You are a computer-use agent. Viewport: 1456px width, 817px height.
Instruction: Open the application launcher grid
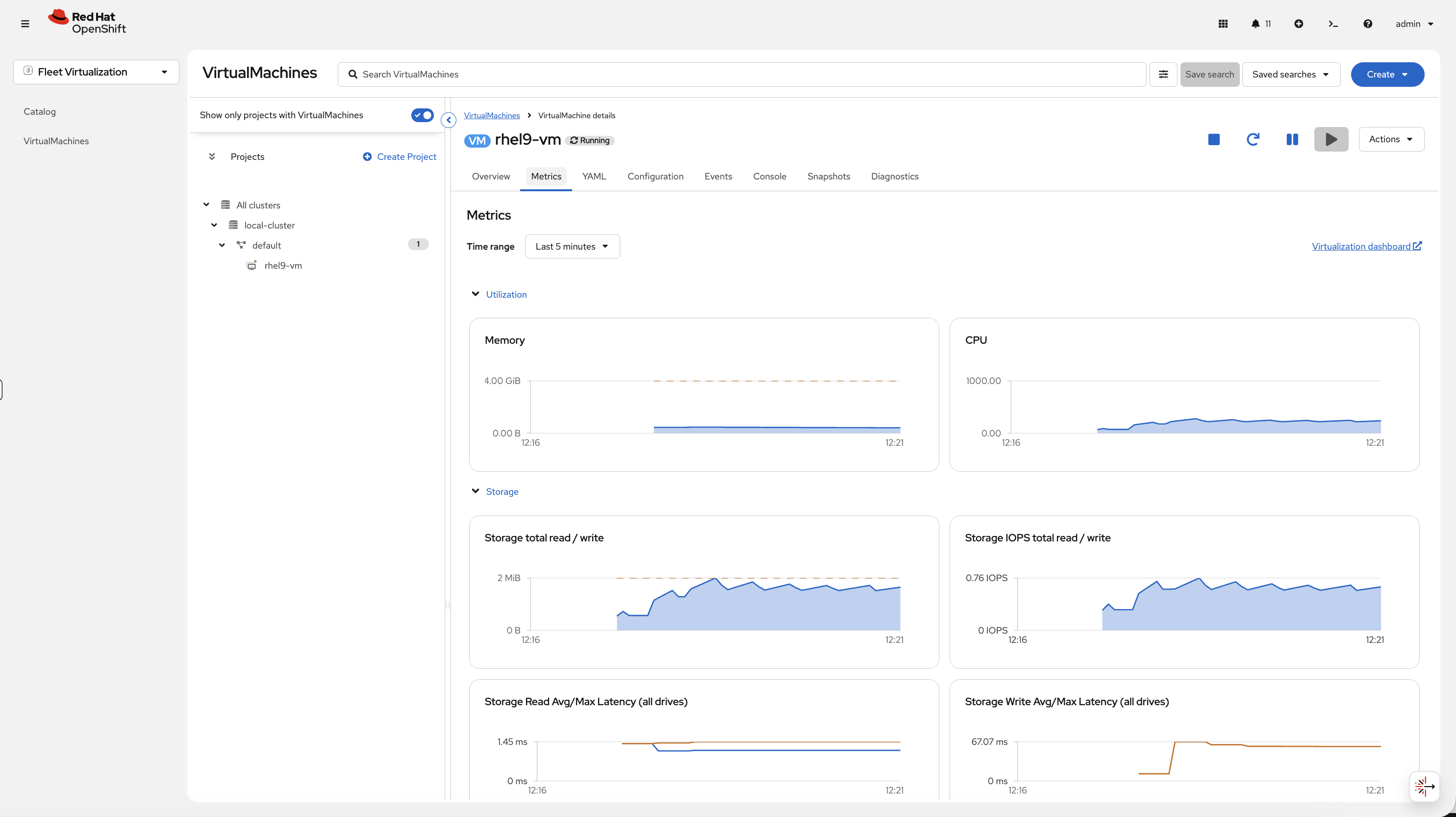1223,24
